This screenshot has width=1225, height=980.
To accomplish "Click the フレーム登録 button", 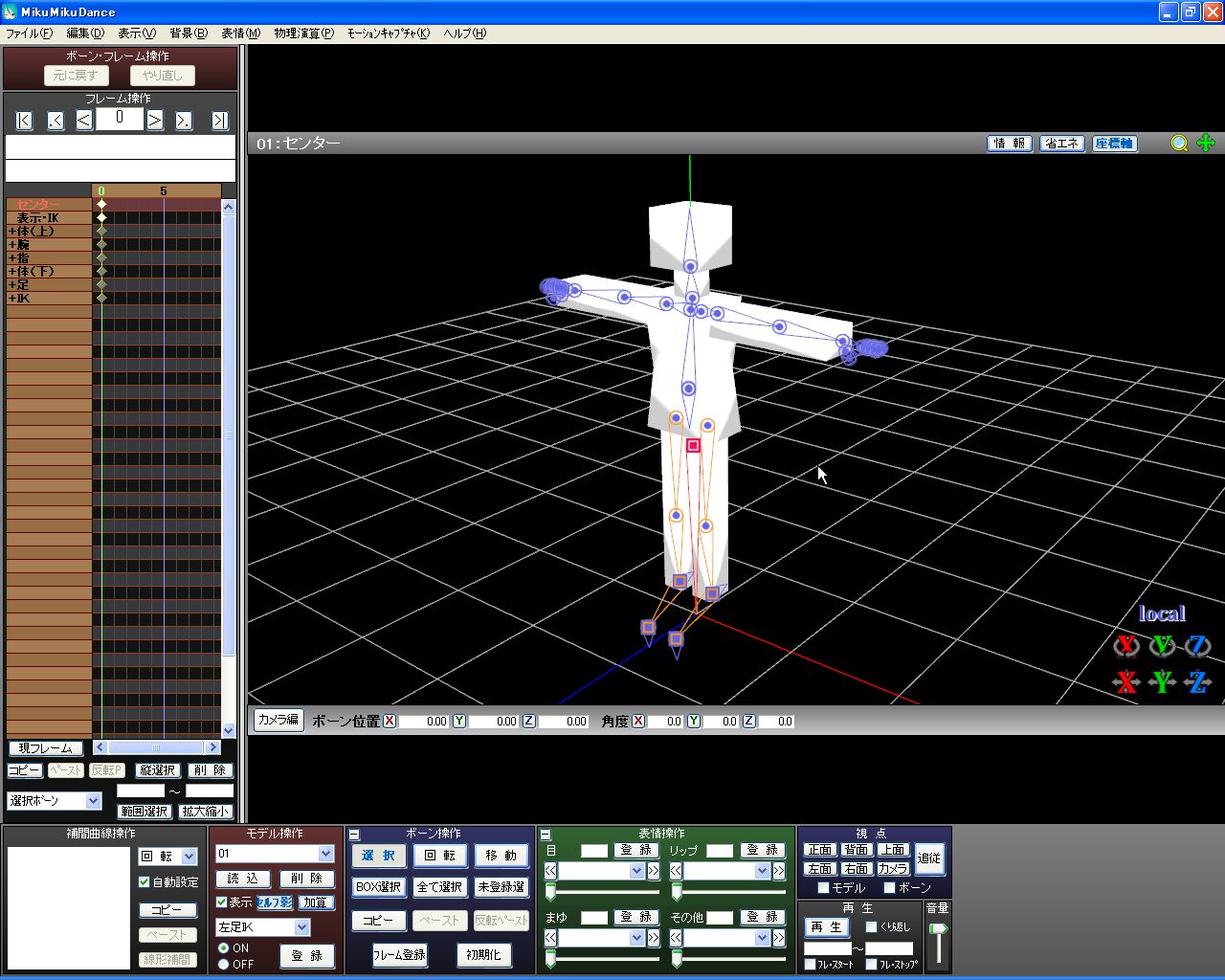I will (399, 955).
